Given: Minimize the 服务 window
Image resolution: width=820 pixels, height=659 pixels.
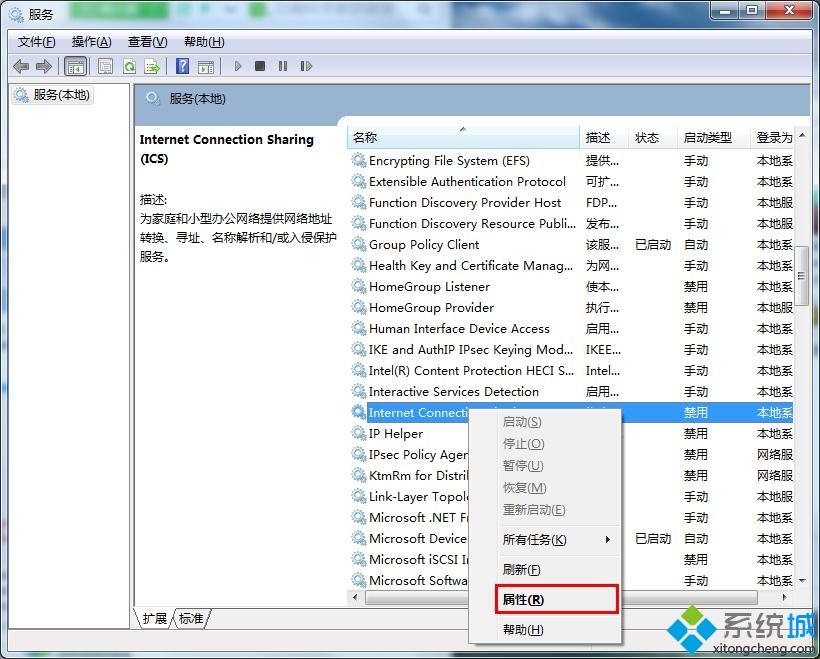Looking at the screenshot, I should (725, 10).
